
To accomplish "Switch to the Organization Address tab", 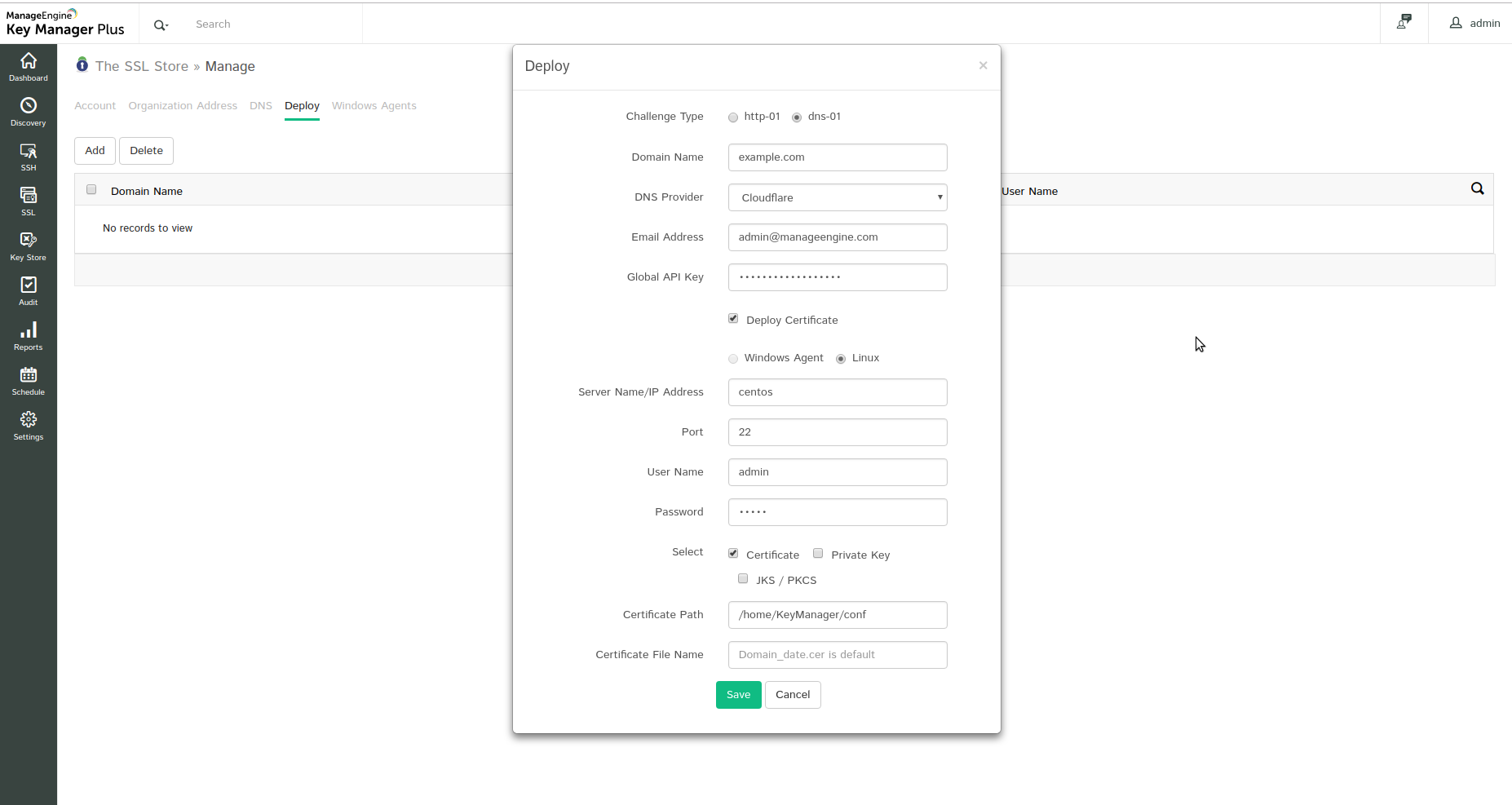I will (x=183, y=106).
